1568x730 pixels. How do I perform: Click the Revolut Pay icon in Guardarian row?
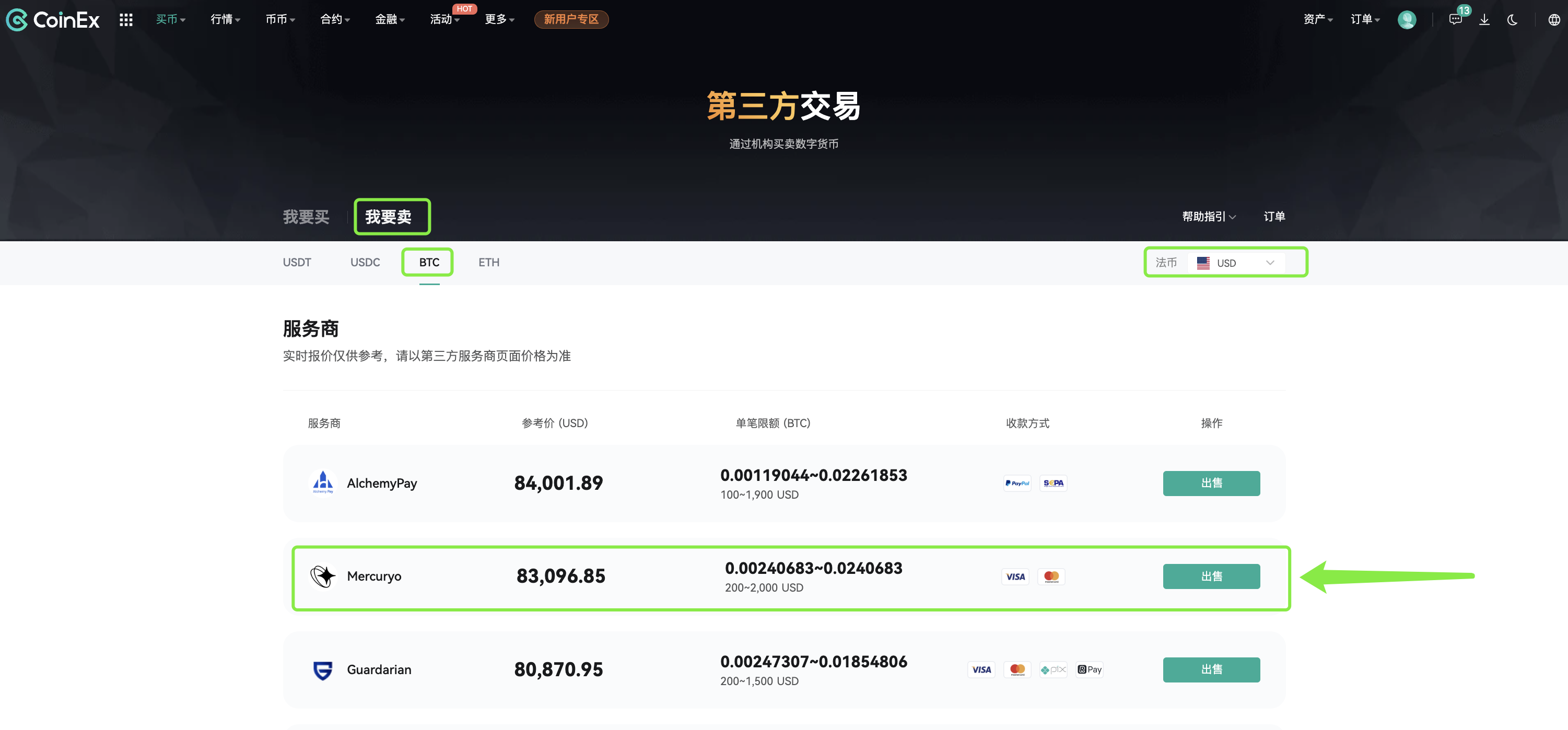tap(1090, 670)
